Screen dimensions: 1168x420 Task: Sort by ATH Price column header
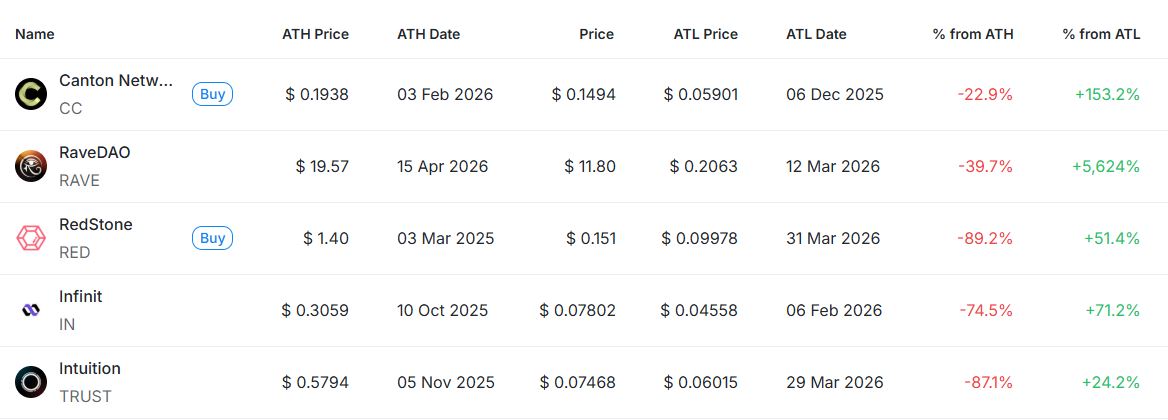[x=315, y=34]
